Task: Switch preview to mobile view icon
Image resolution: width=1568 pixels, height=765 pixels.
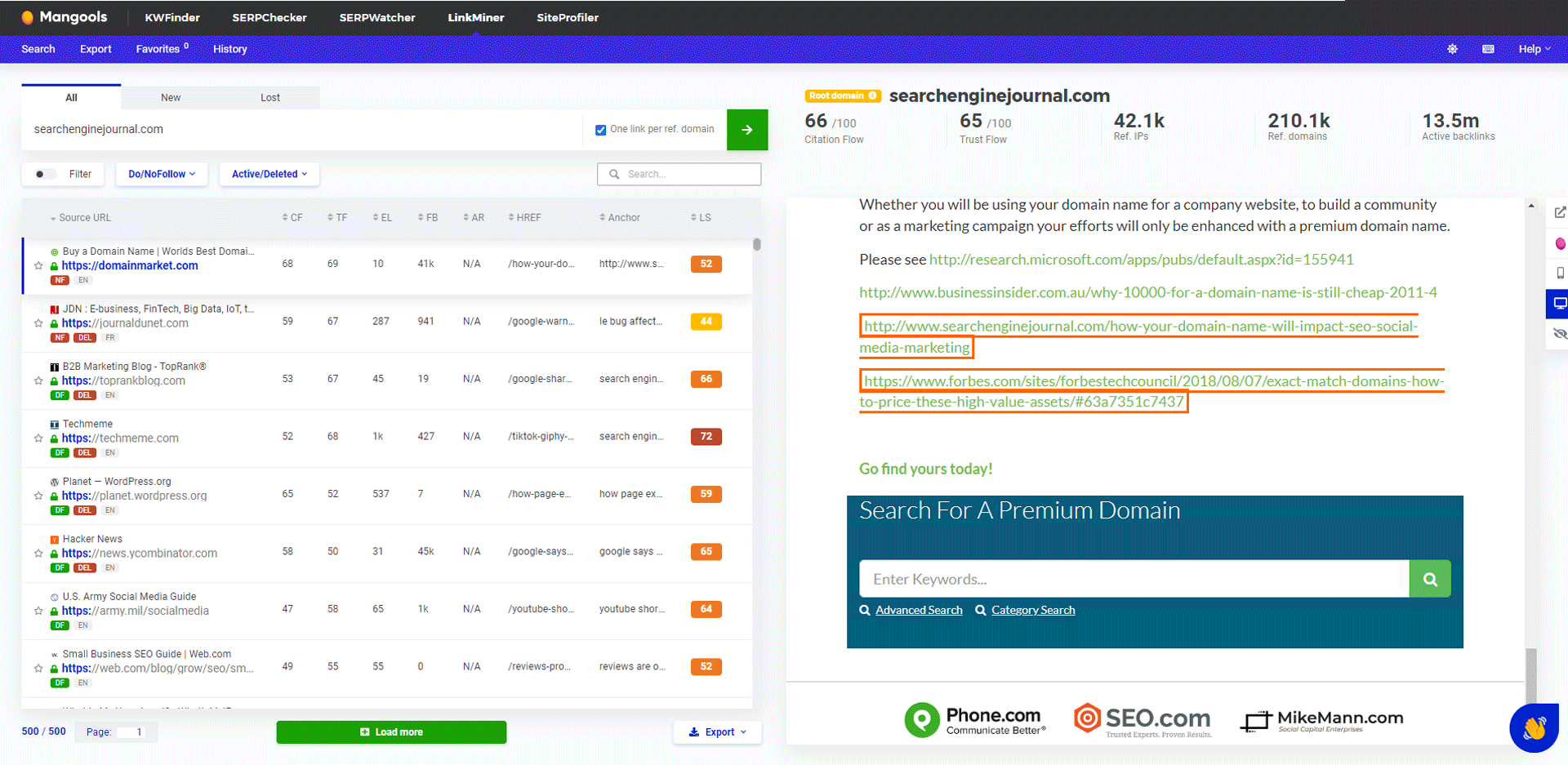Action: click(1560, 274)
